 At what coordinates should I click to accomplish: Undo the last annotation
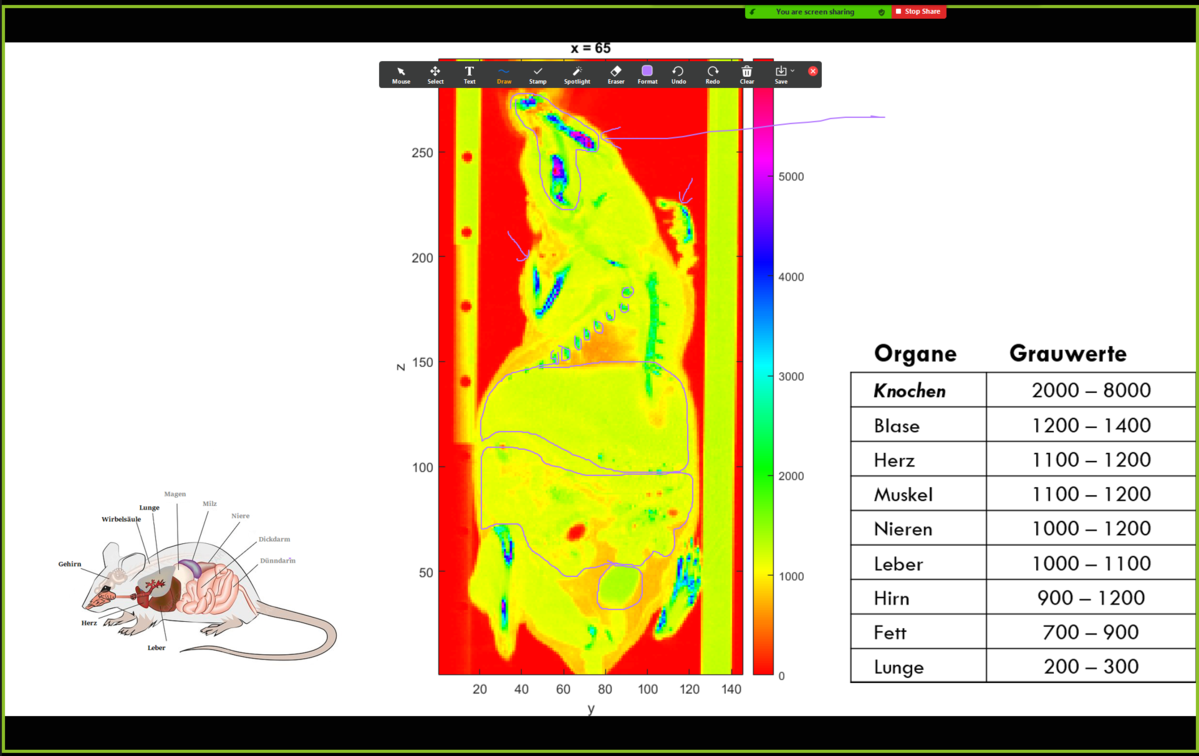(x=678, y=74)
